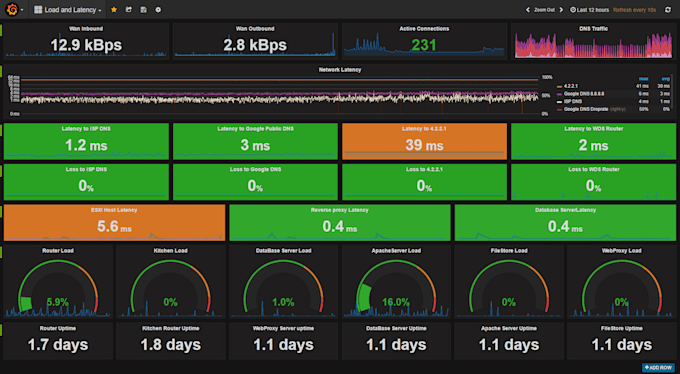This screenshot has width=680, height=374.
Task: Toggle the Google DNS Droprate legend series
Action: [585, 109]
